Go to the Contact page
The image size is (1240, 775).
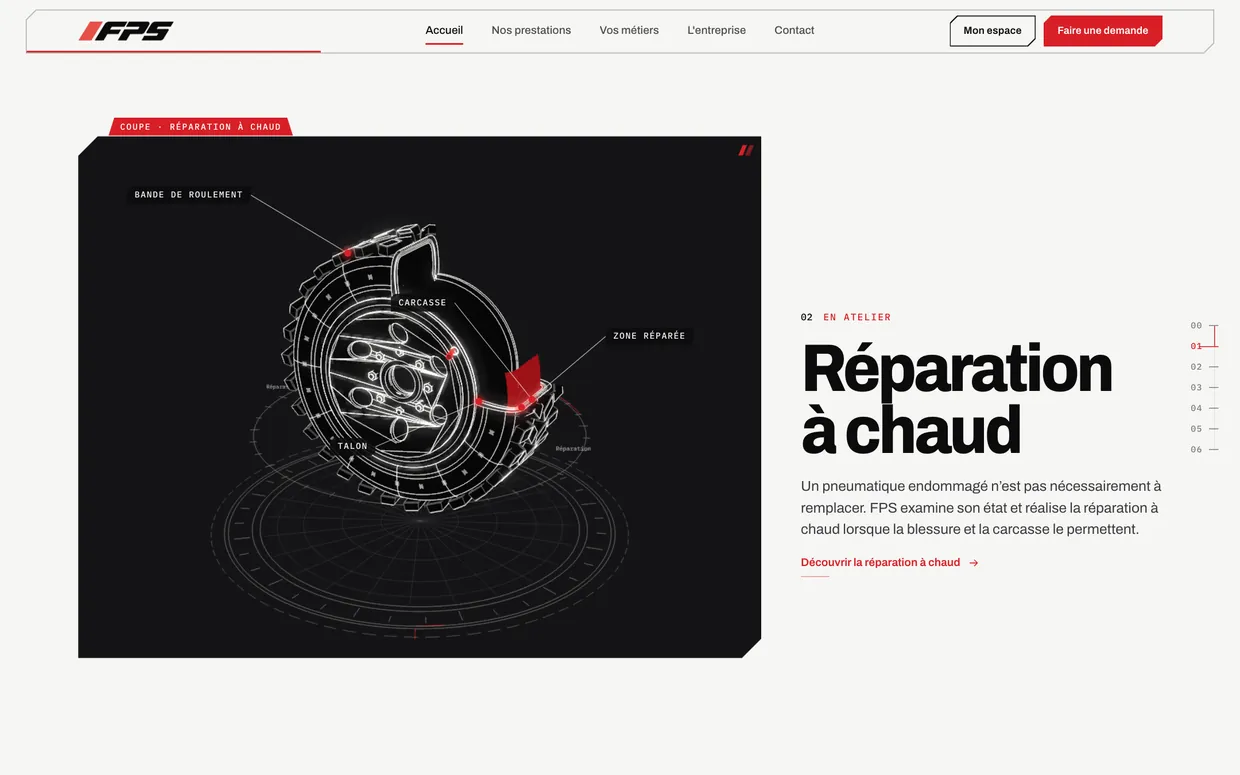tap(794, 30)
